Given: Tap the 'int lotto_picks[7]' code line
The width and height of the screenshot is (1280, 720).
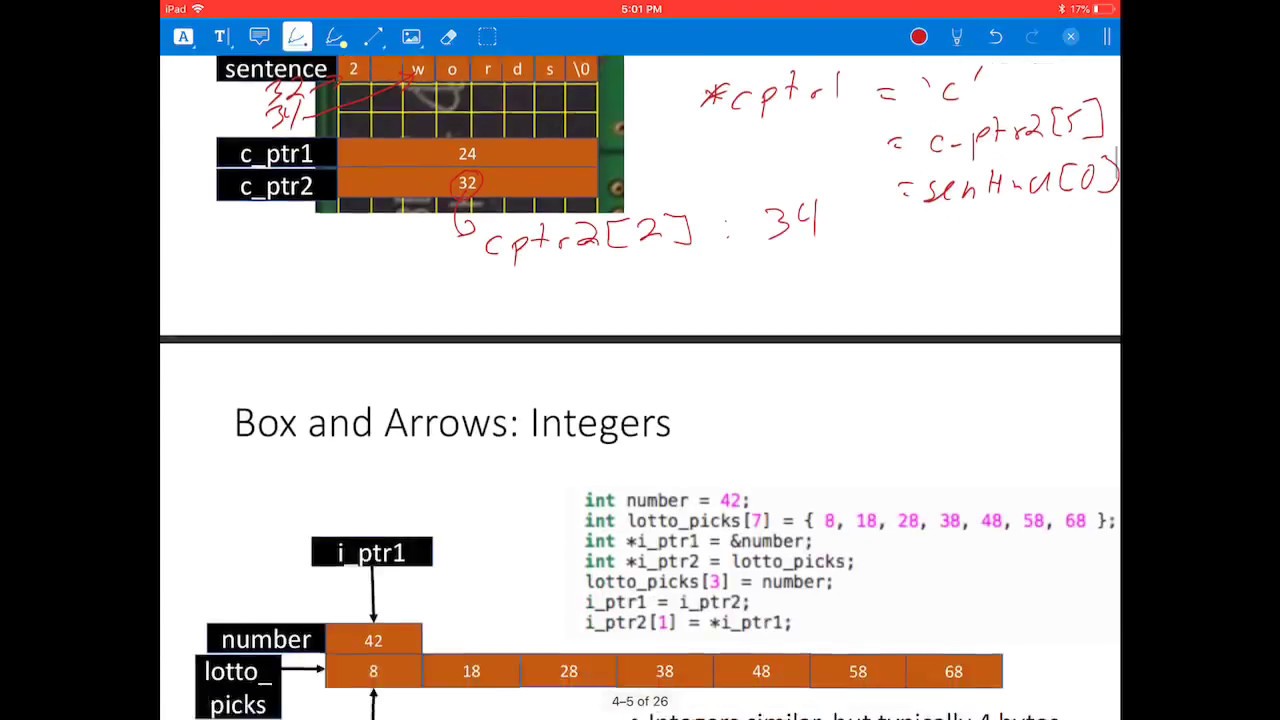Looking at the screenshot, I should [849, 521].
